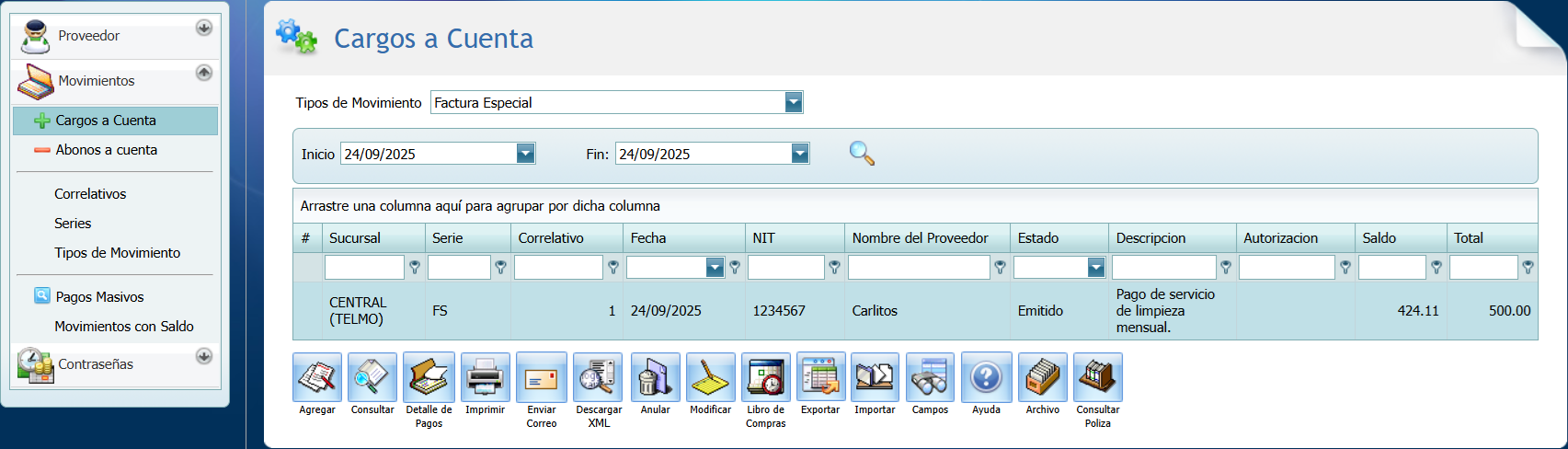Go to Movimientos con Saldo link
This screenshot has height=449, width=1568.
(123, 327)
